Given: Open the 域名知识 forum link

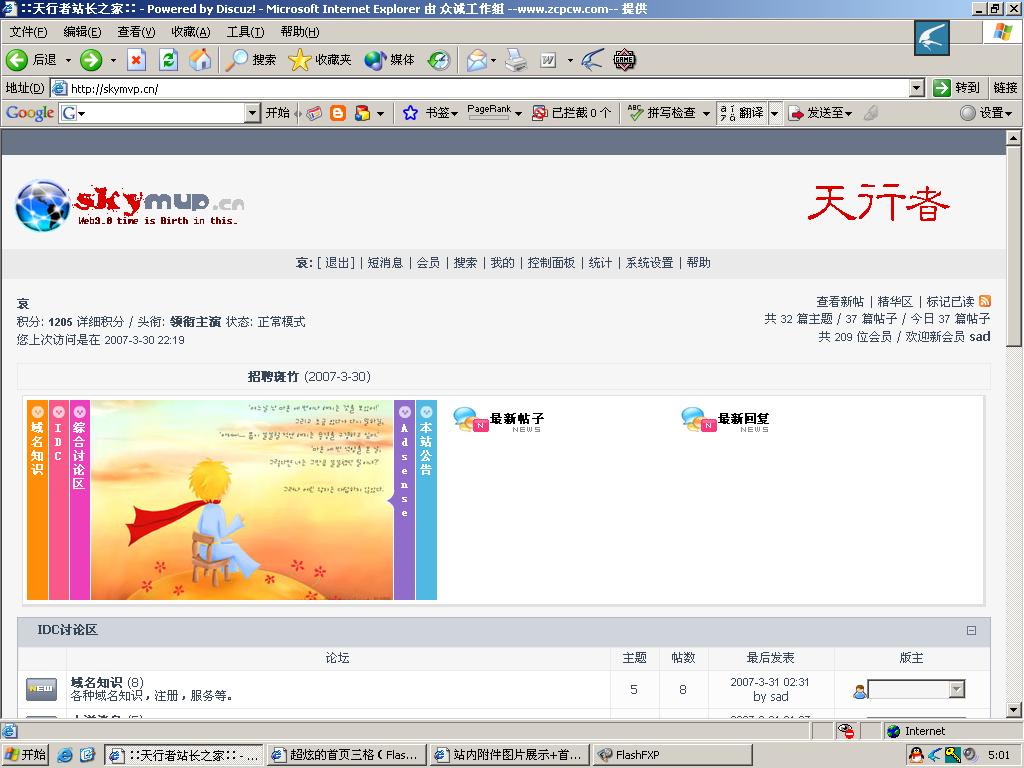Looking at the screenshot, I should pos(96,682).
